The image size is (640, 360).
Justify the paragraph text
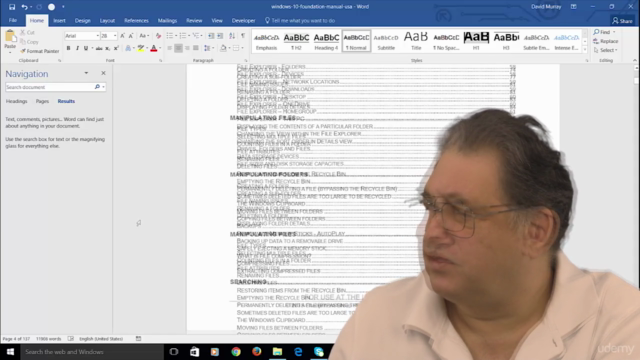196,49
